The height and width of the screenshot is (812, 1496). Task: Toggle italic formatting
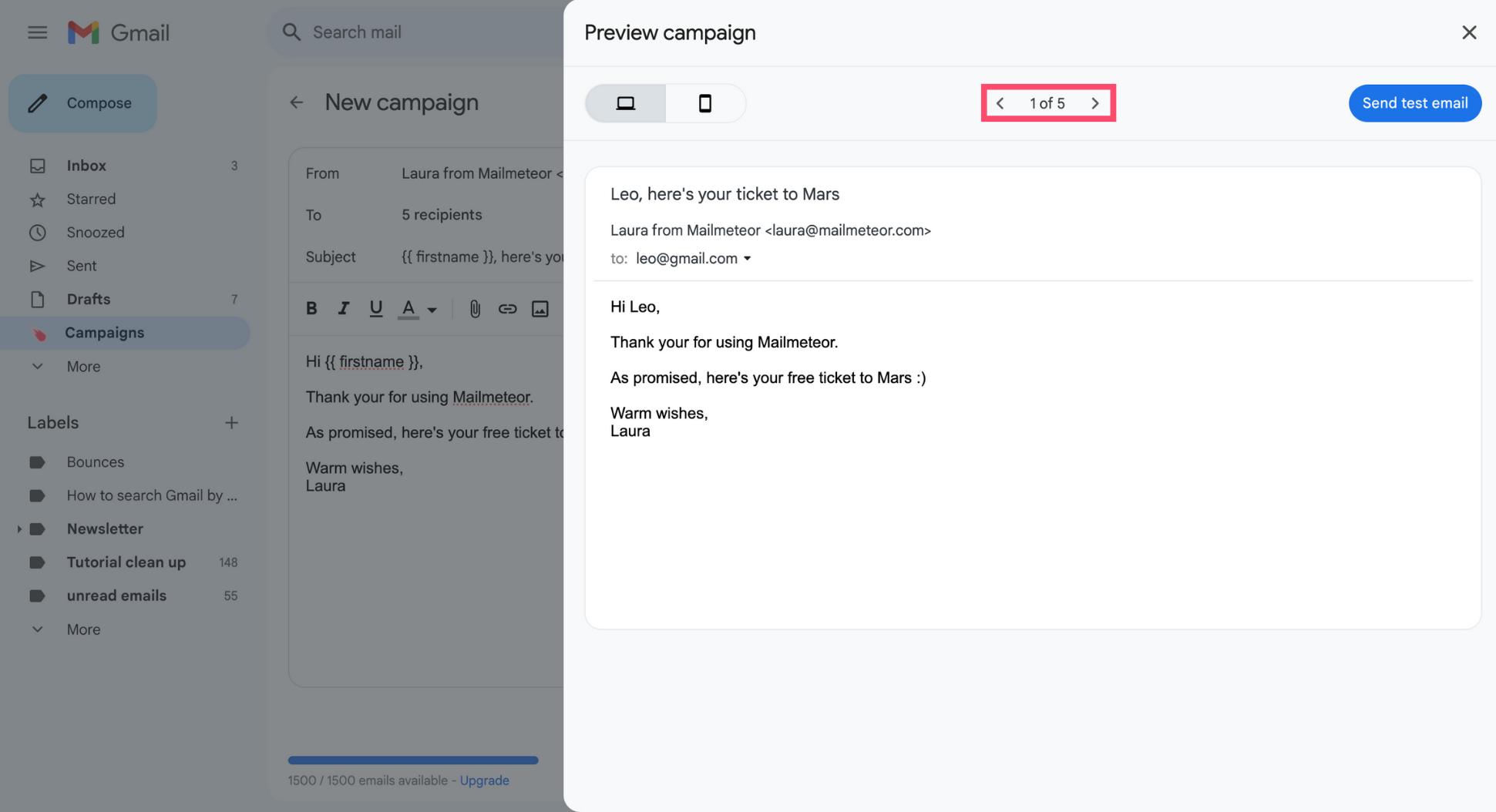point(344,309)
